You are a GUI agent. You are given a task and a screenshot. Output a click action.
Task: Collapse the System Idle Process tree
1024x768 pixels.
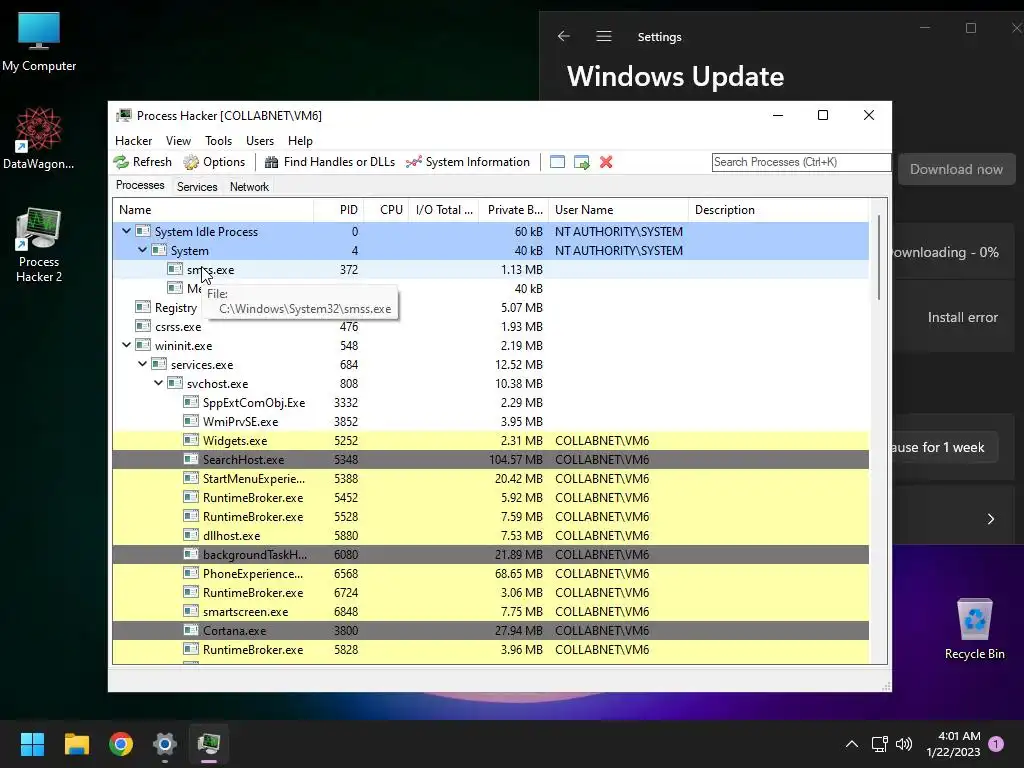[126, 231]
